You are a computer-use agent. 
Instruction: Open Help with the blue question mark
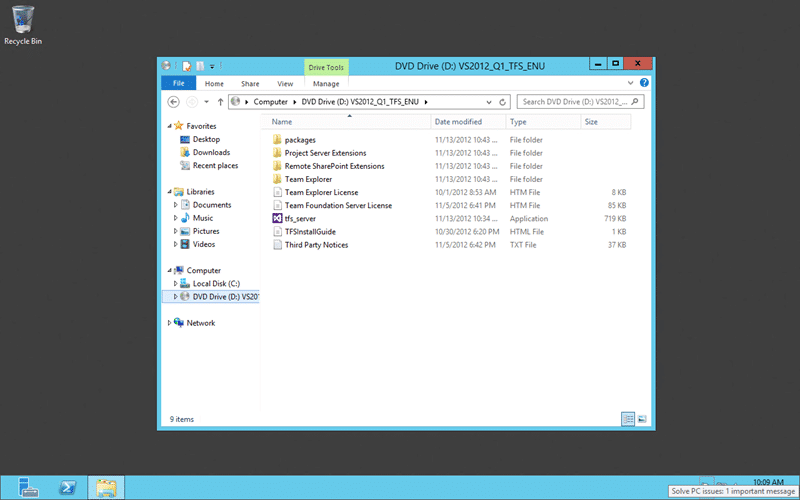[x=644, y=83]
